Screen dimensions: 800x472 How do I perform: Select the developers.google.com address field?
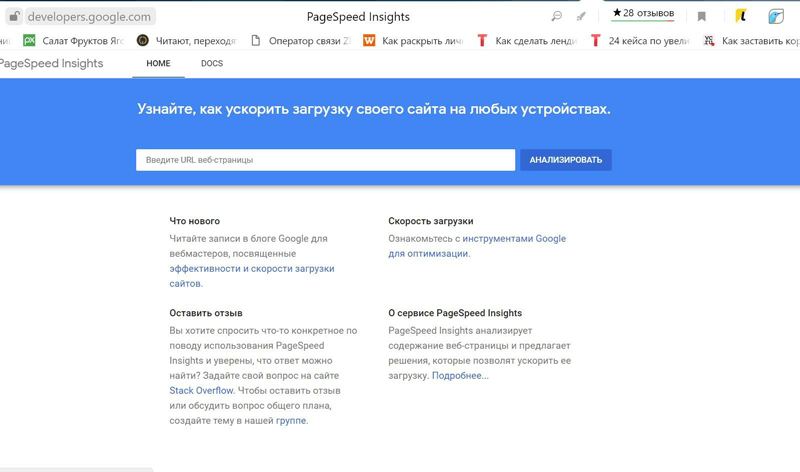pyautogui.click(x=89, y=16)
